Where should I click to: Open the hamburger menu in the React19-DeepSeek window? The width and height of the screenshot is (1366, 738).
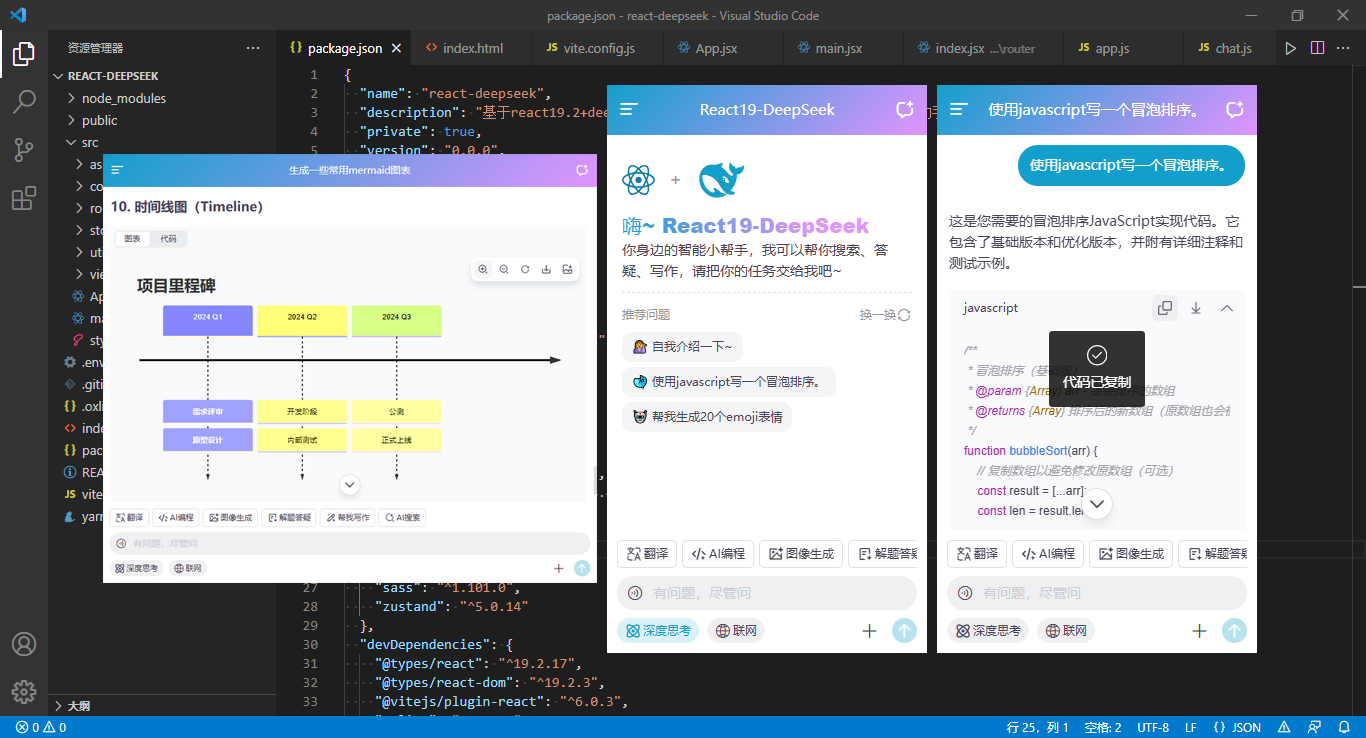[x=629, y=110]
